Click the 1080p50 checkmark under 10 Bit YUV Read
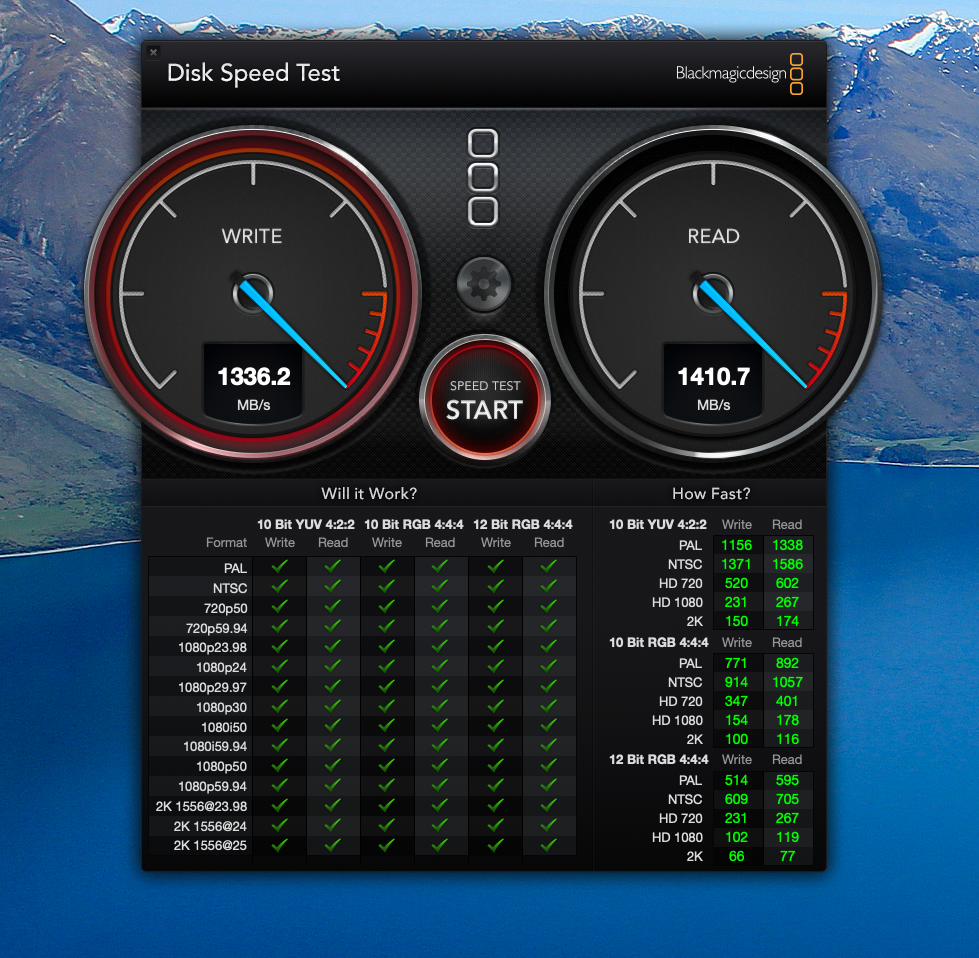979x958 pixels. point(333,766)
